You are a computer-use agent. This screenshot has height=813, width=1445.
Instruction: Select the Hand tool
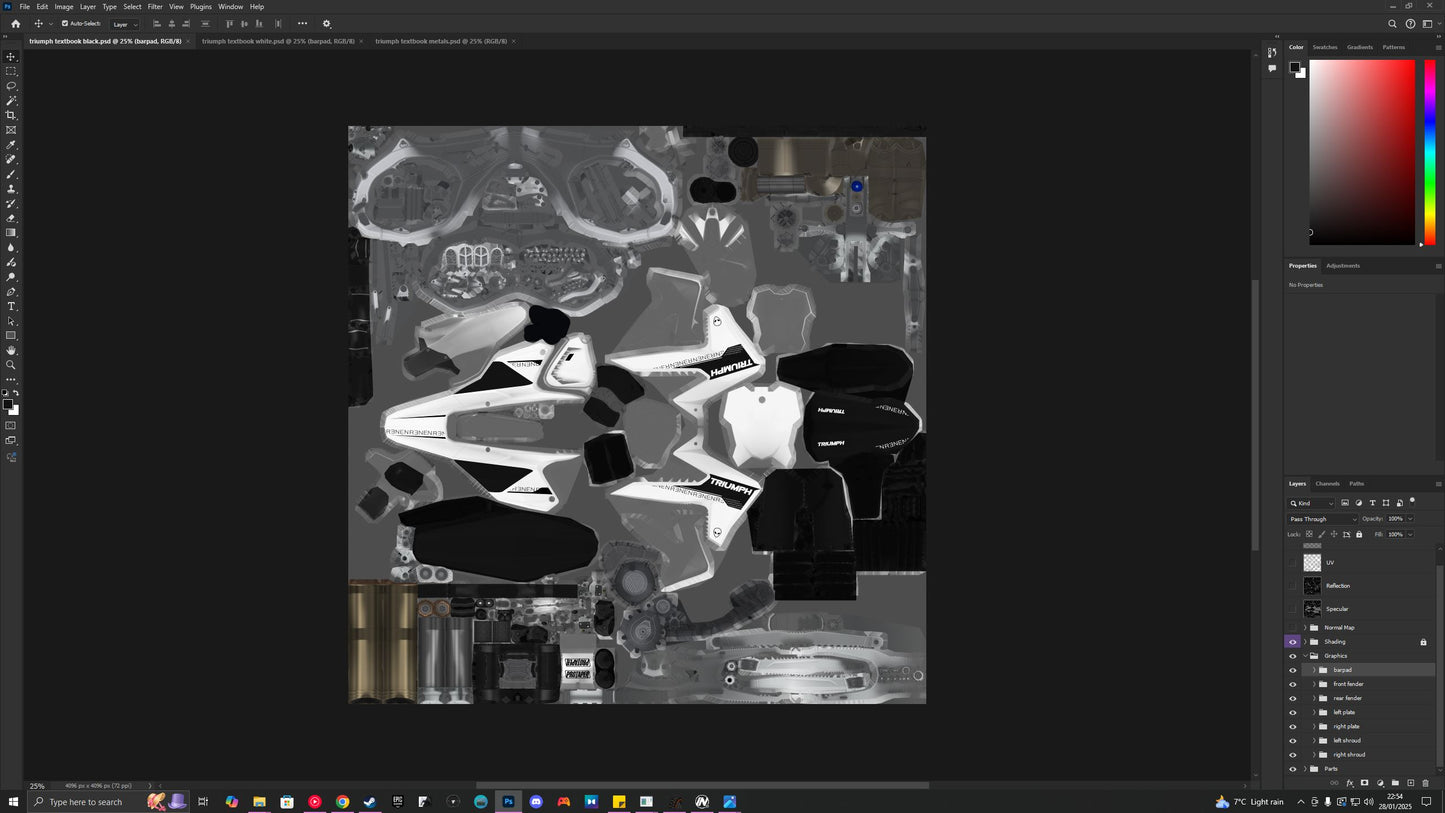11,350
